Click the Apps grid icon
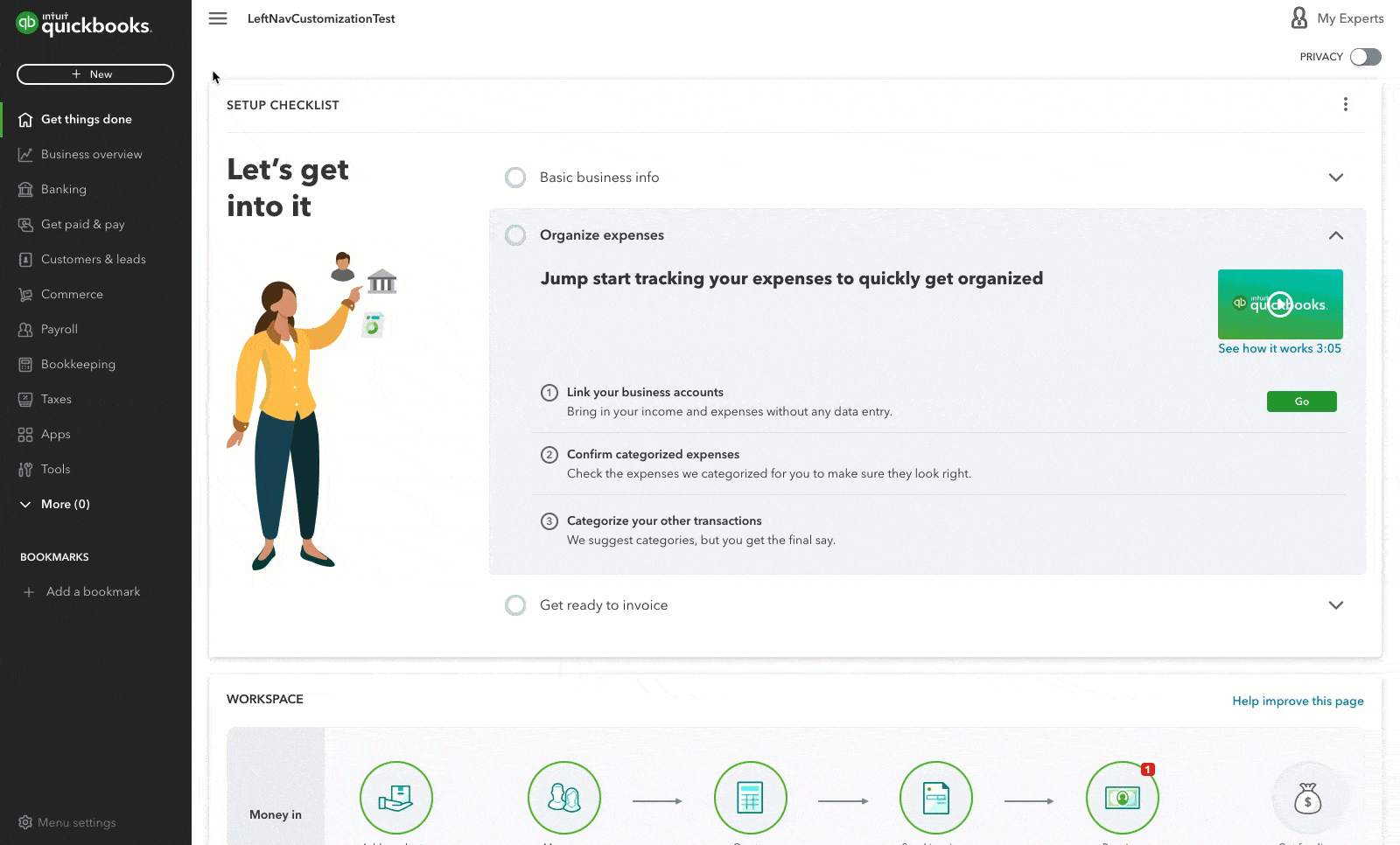The width and height of the screenshot is (1400, 845). click(25, 435)
